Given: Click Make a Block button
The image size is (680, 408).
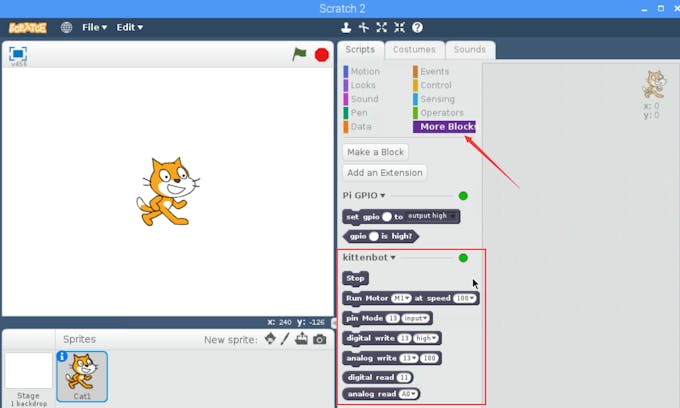Looking at the screenshot, I should (376, 152).
